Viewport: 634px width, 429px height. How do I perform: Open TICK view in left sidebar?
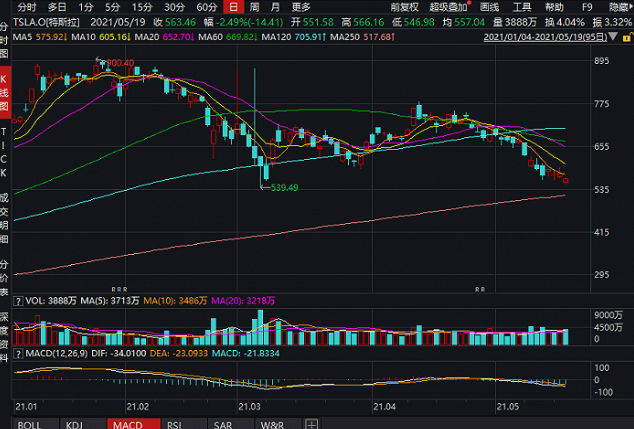4,152
